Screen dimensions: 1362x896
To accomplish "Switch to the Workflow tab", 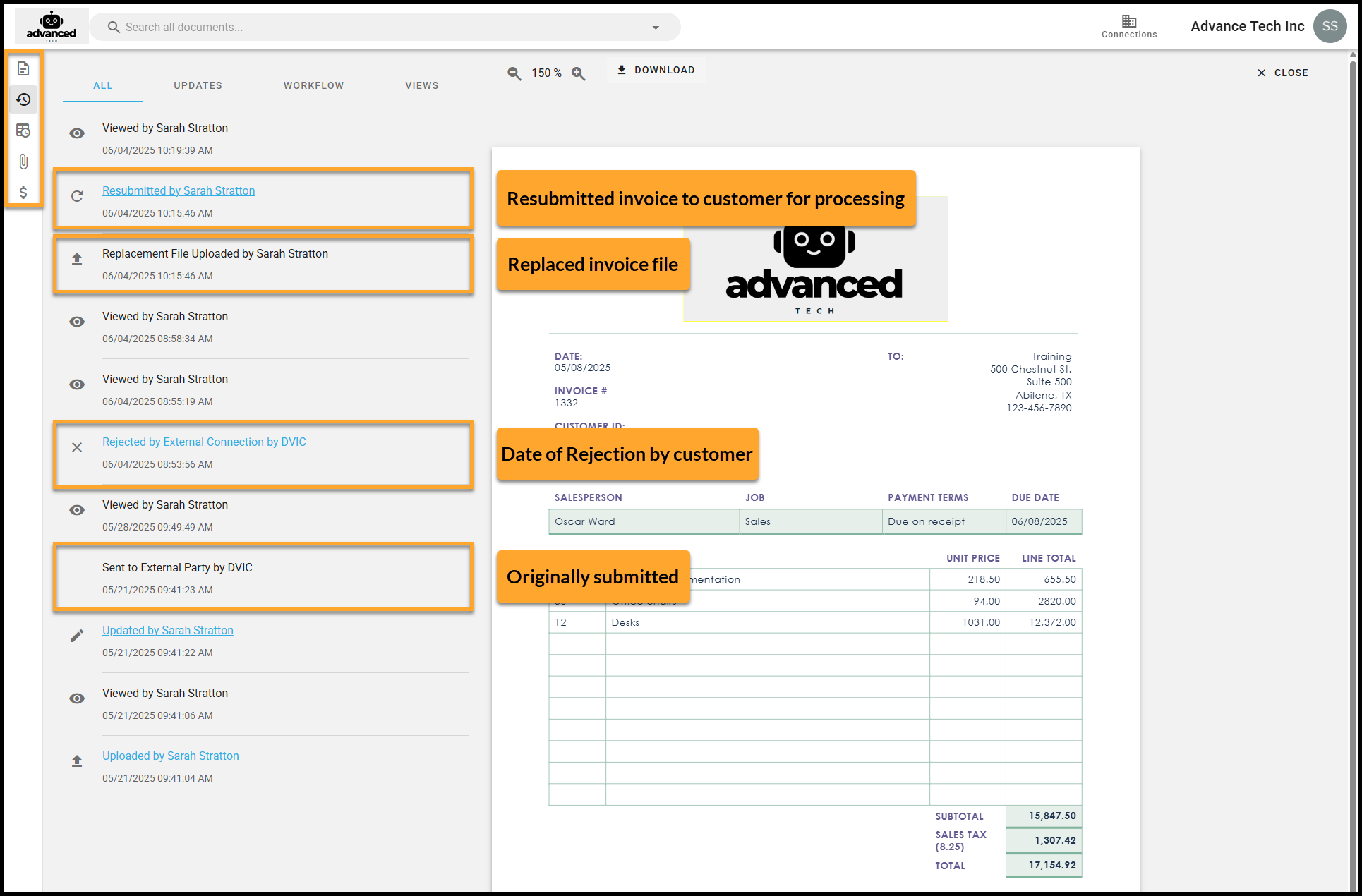I will tap(313, 85).
